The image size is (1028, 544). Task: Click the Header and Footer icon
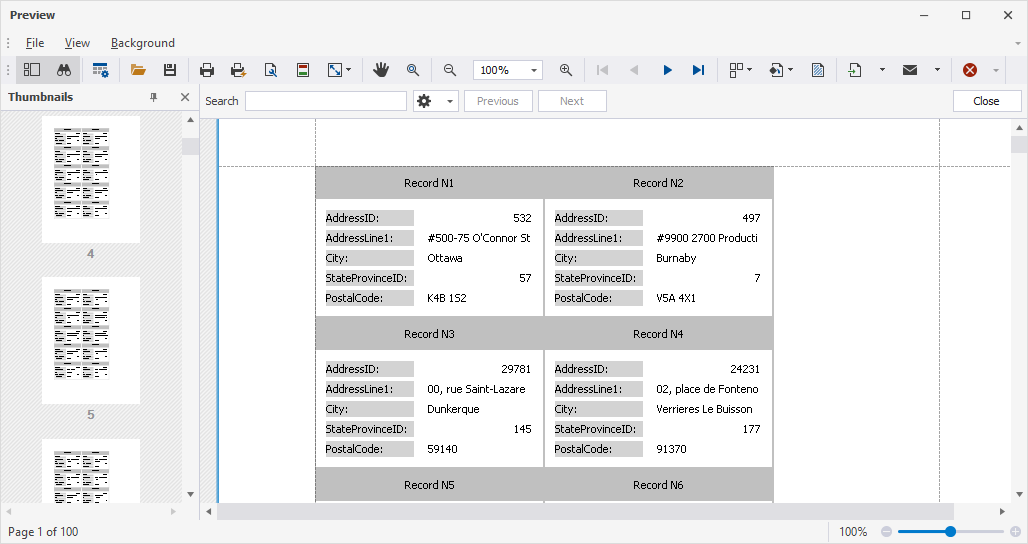pos(303,69)
